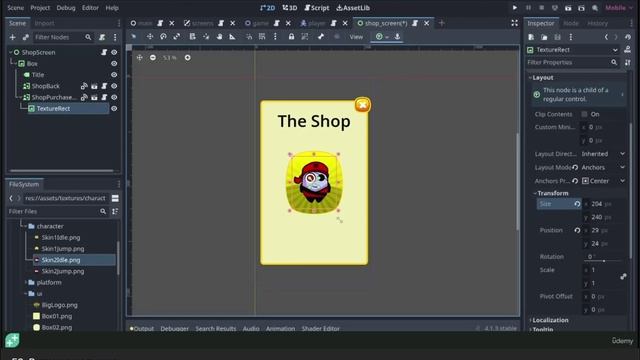
Task: Add a new node to the scene
Action: tap(13, 37)
